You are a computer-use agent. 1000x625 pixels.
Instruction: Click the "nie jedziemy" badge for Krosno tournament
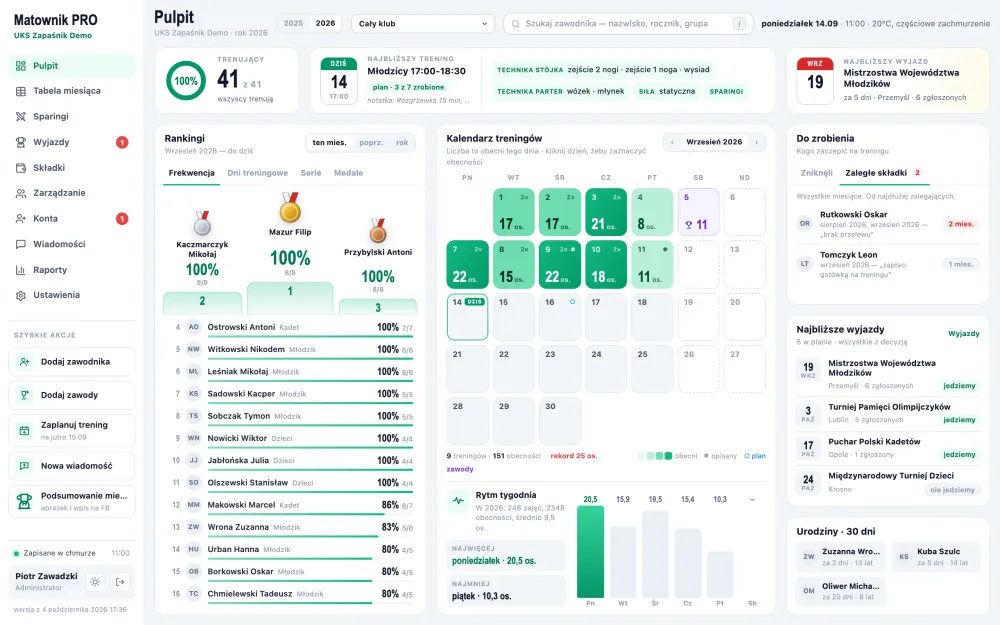(952, 490)
